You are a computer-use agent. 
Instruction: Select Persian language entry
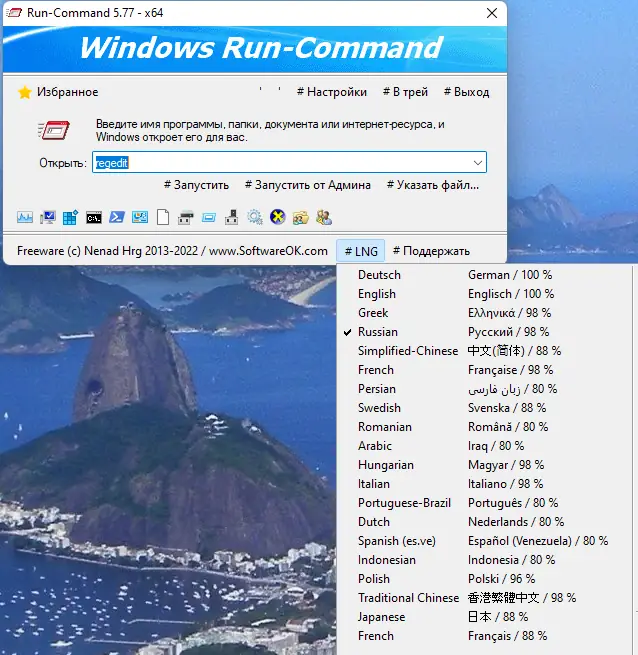click(x=485, y=389)
